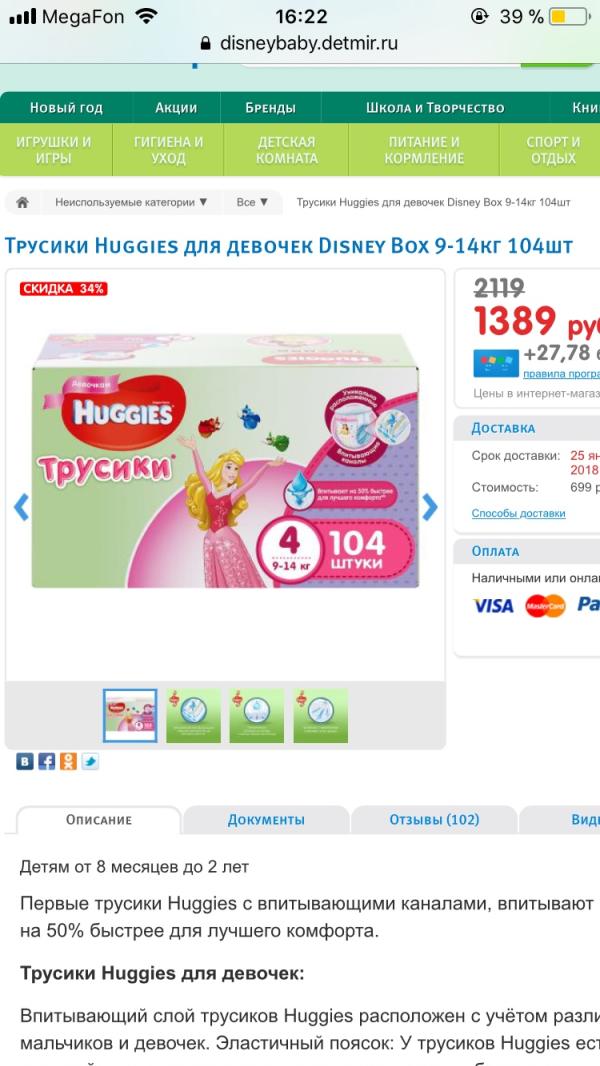Open Питание и кормление category
Screen dimensions: 600x1066
pyautogui.click(x=423, y=150)
